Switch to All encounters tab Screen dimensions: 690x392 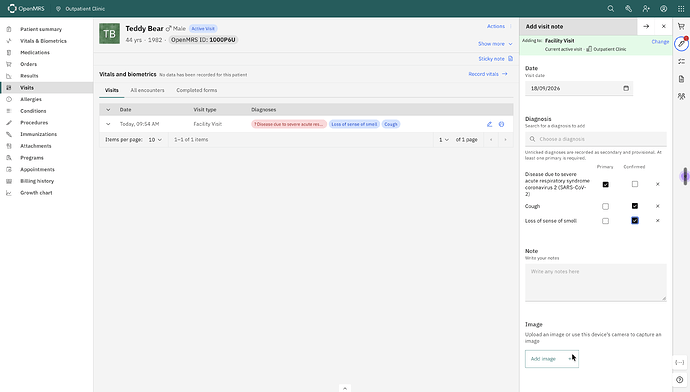147,90
